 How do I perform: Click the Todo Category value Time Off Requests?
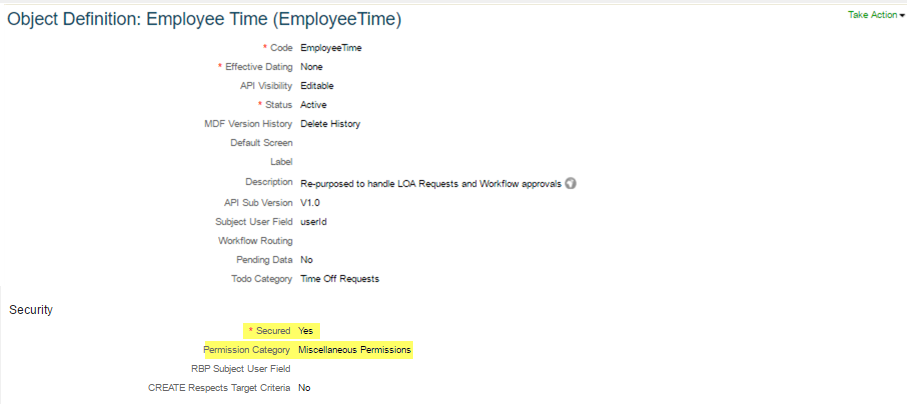pos(340,278)
